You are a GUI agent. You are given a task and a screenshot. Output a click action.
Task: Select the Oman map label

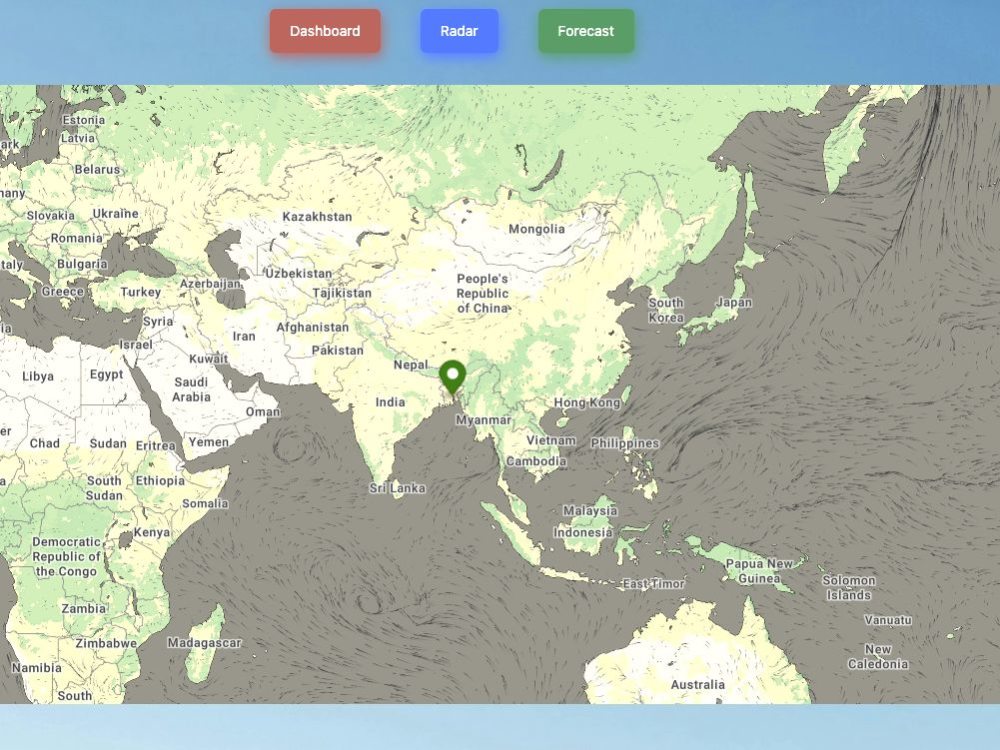263,412
